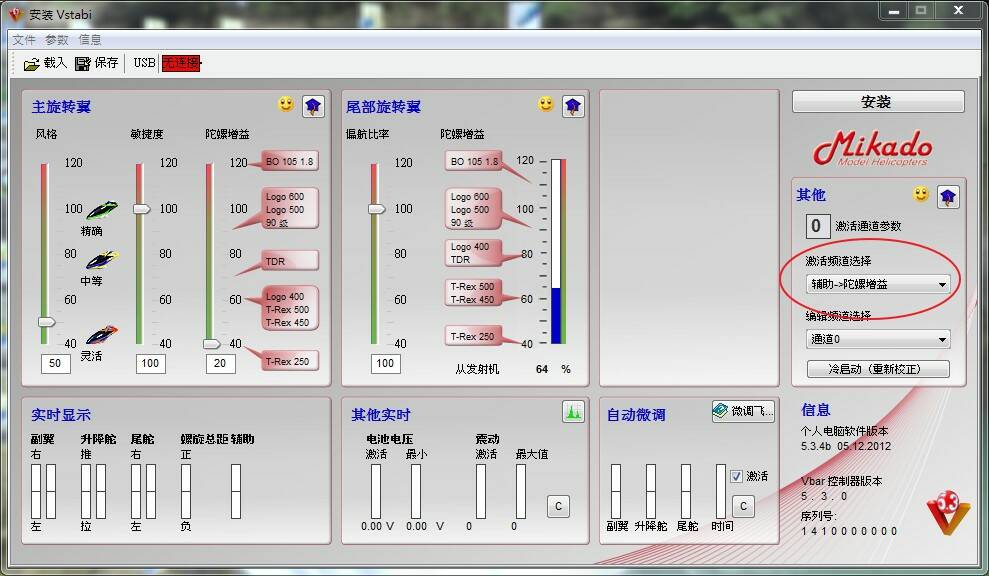
Task: Click the 风格 value field showing 50
Action: [x=56, y=363]
